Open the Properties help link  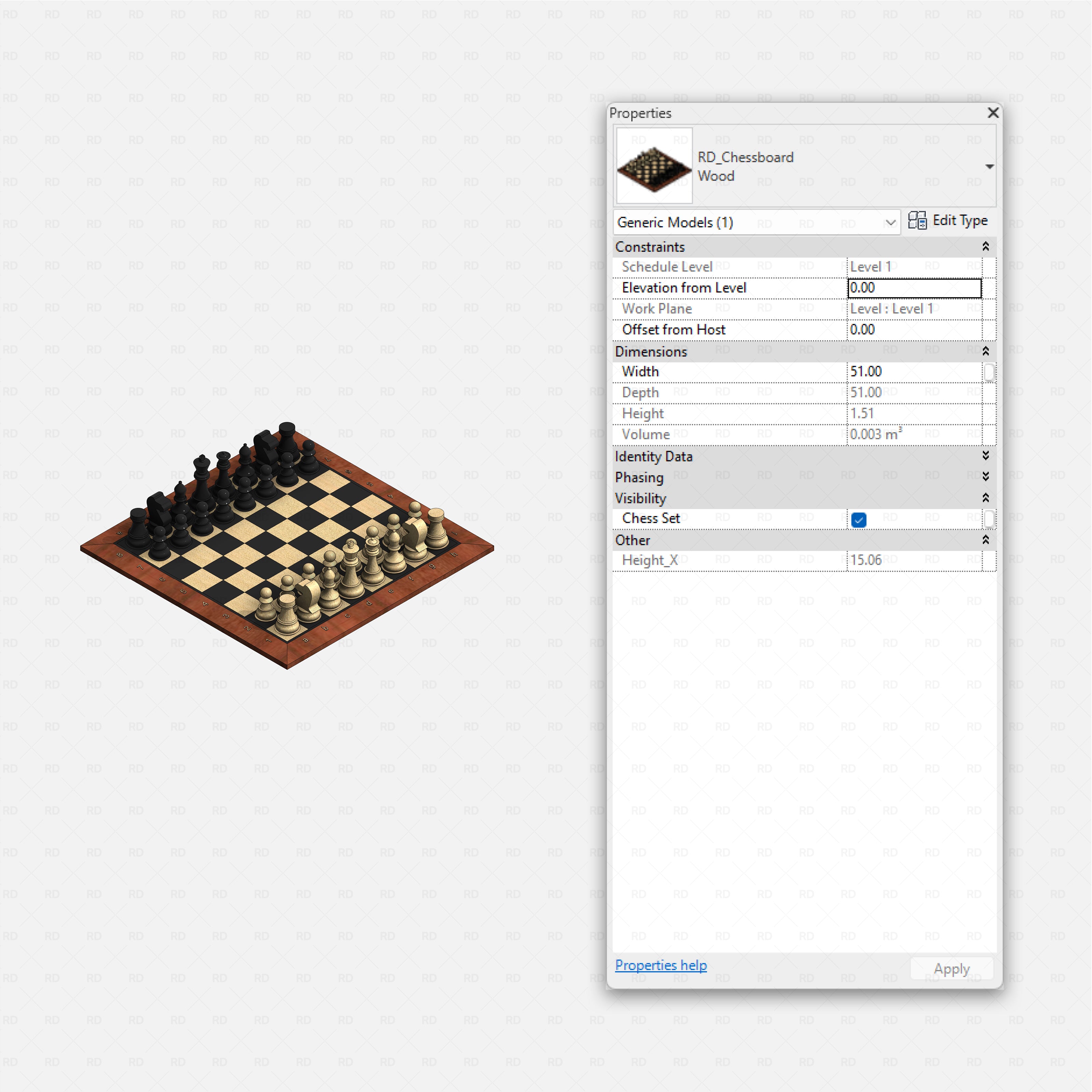pos(661,965)
